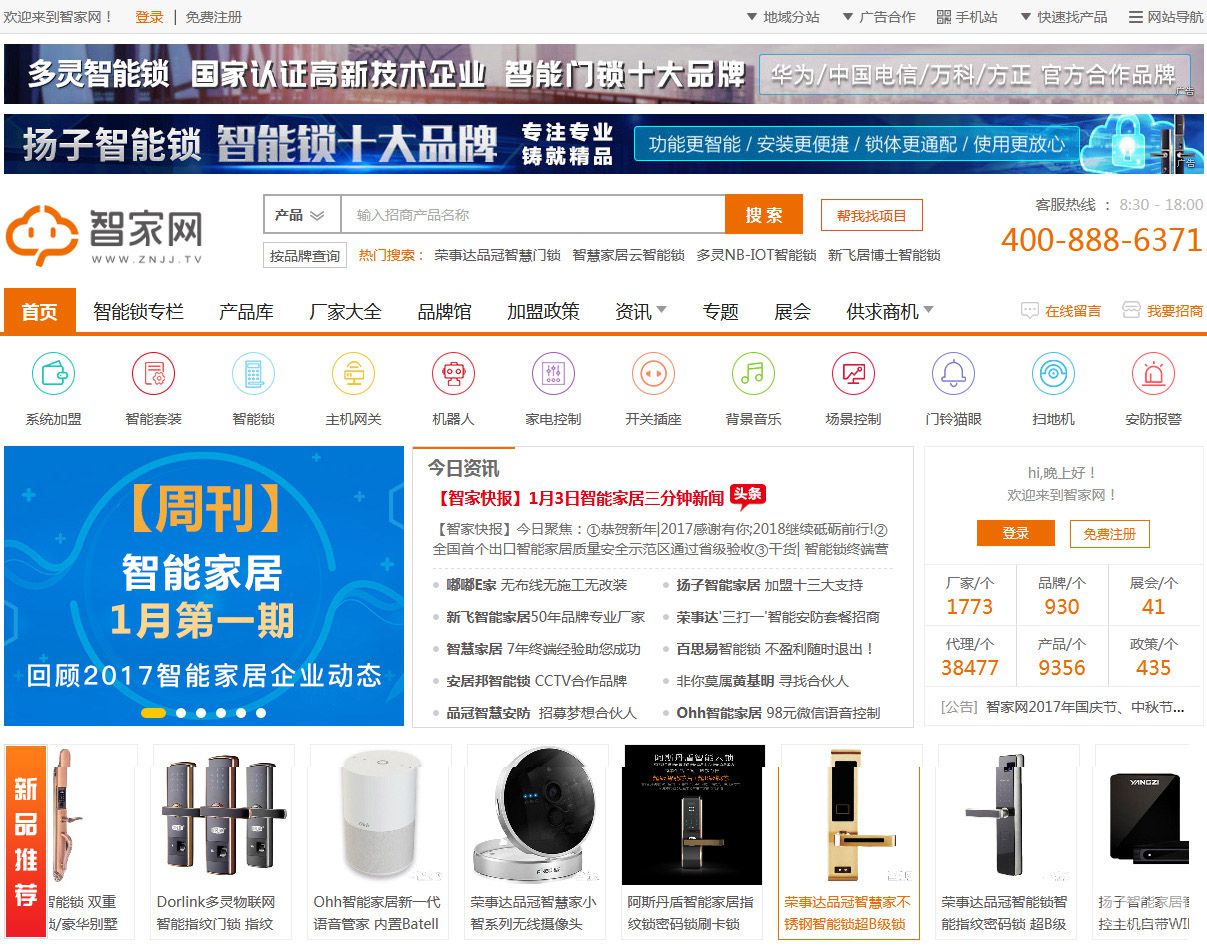Open news item 扬子智能家居 加盟十三大支持

tap(769, 585)
